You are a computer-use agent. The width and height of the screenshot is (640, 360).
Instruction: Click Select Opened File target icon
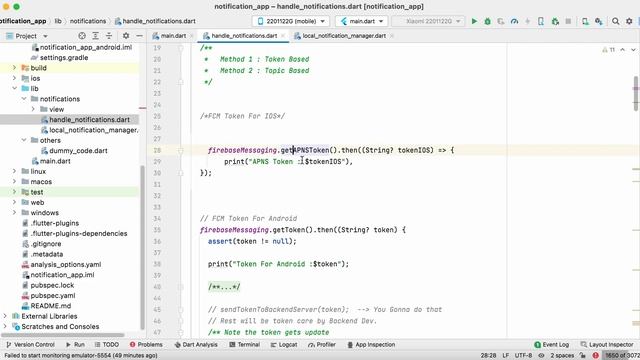[x=82, y=36]
